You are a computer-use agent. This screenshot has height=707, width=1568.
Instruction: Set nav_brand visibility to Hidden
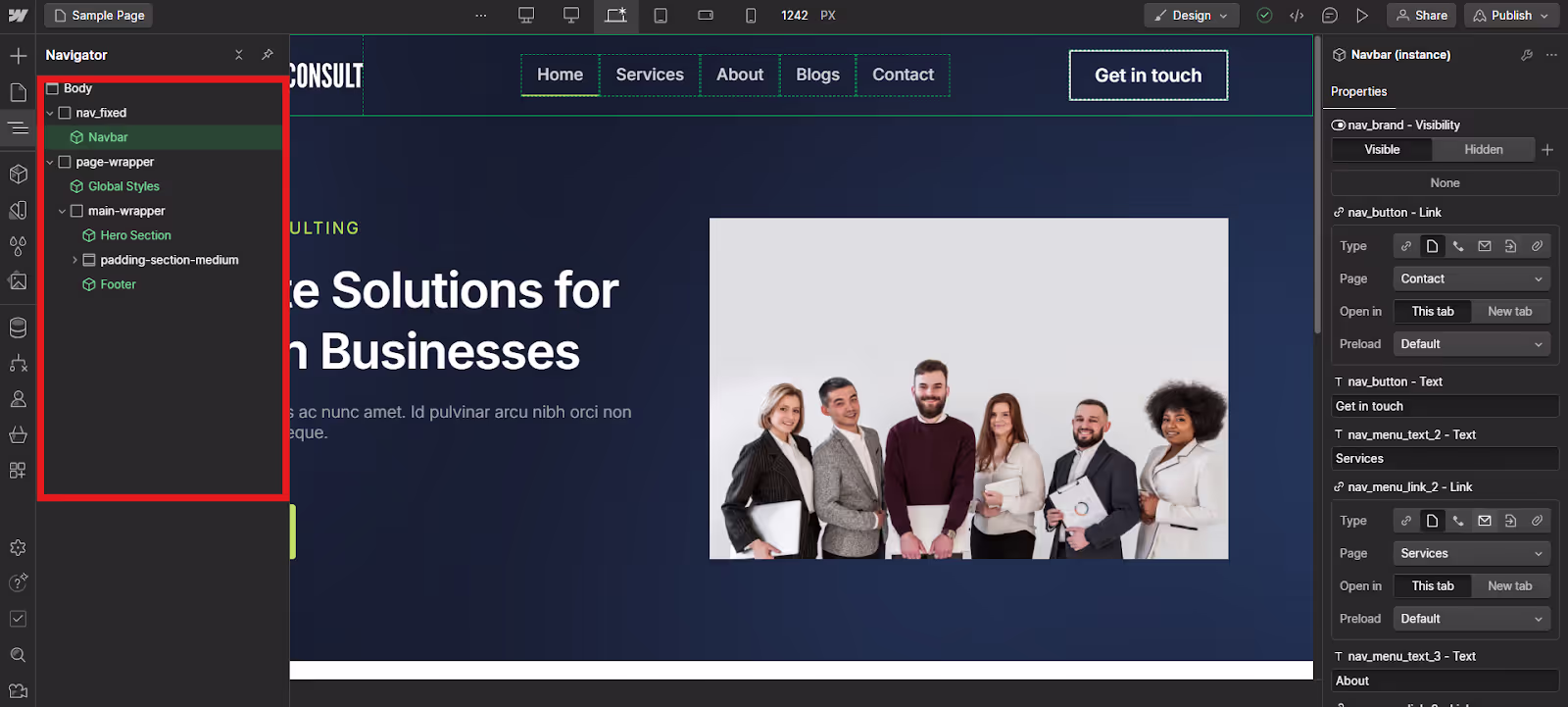(1483, 150)
